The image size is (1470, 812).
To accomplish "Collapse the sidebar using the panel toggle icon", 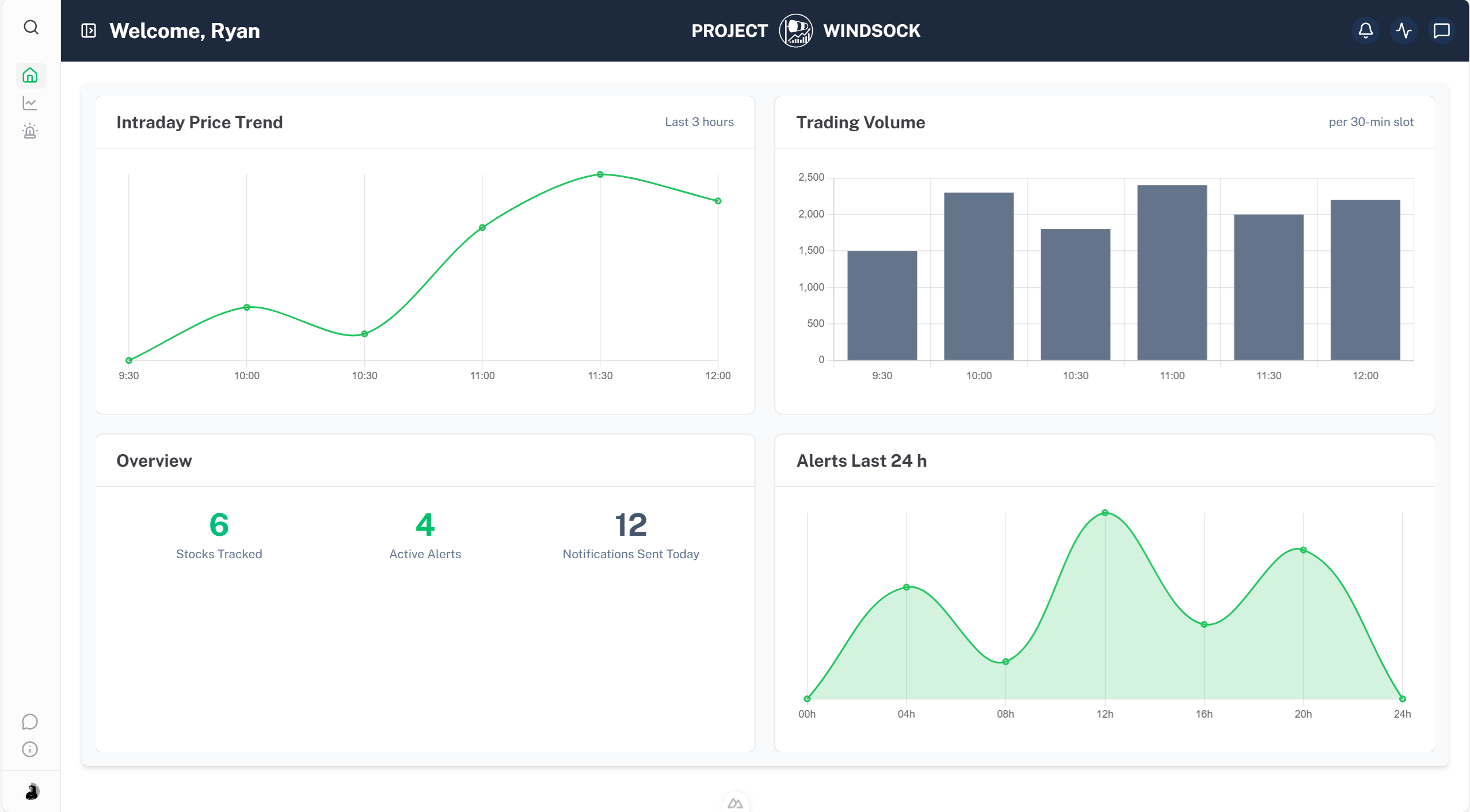I will [x=89, y=31].
